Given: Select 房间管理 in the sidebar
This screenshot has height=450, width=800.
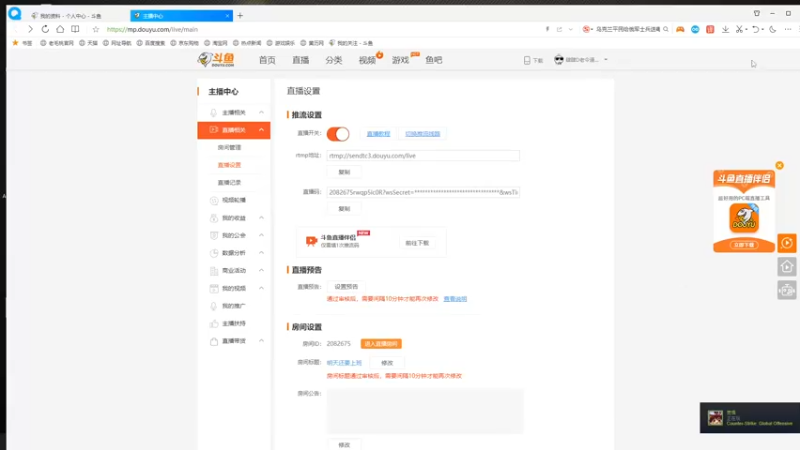Looking at the screenshot, I should pyautogui.click(x=229, y=147).
